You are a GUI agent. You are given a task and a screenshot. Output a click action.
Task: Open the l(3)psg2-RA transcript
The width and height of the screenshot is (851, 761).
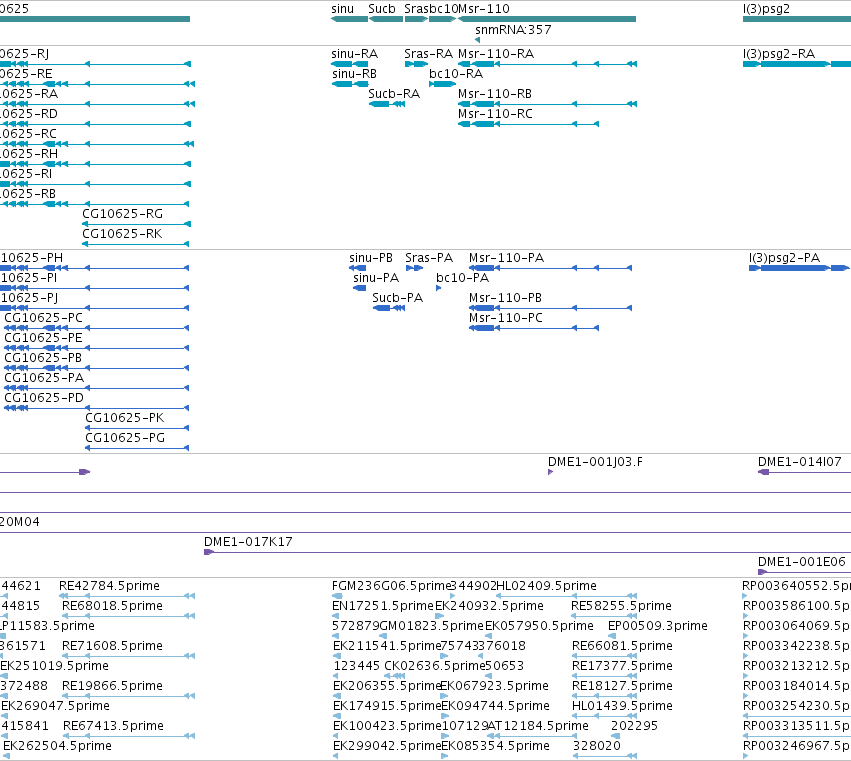click(797, 64)
